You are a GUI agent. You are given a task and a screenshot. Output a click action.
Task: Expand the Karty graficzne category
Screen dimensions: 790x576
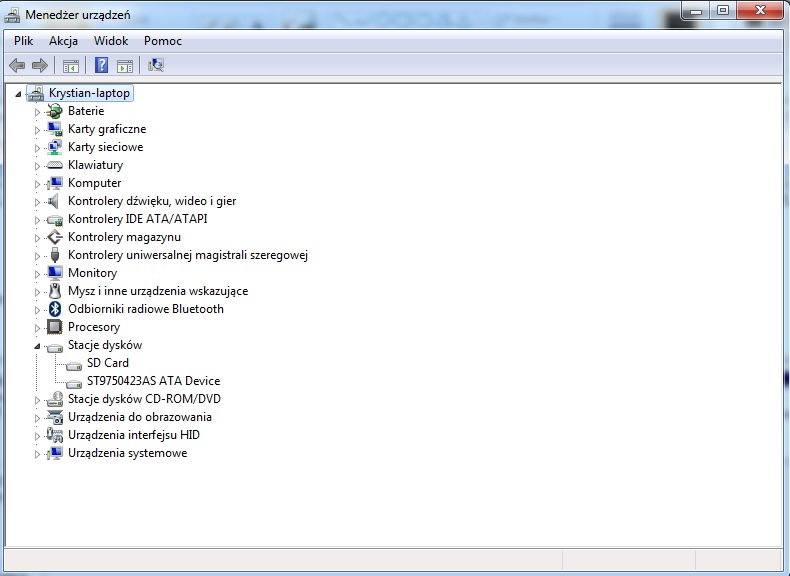[x=37, y=130]
